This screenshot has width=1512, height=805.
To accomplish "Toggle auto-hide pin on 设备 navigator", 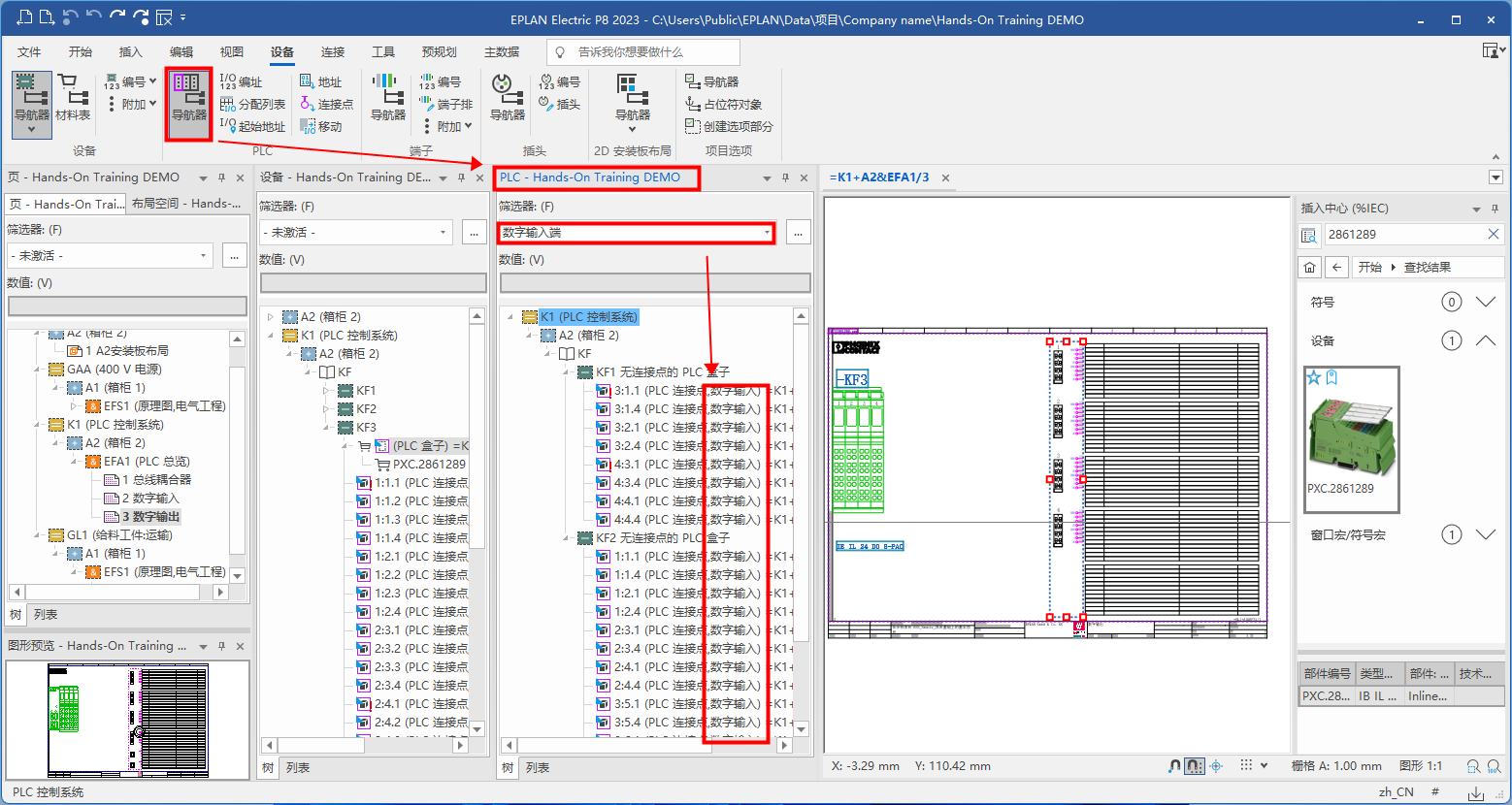I will pyautogui.click(x=460, y=177).
